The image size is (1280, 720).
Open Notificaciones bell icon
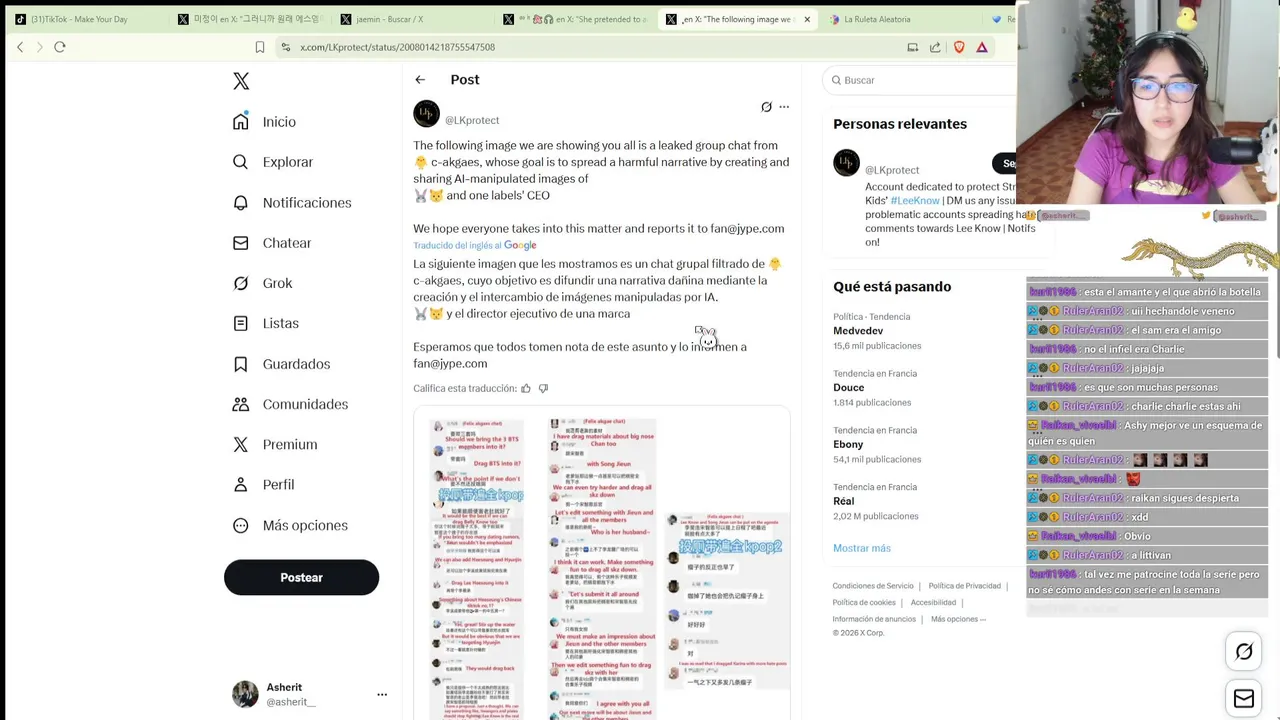(x=241, y=202)
